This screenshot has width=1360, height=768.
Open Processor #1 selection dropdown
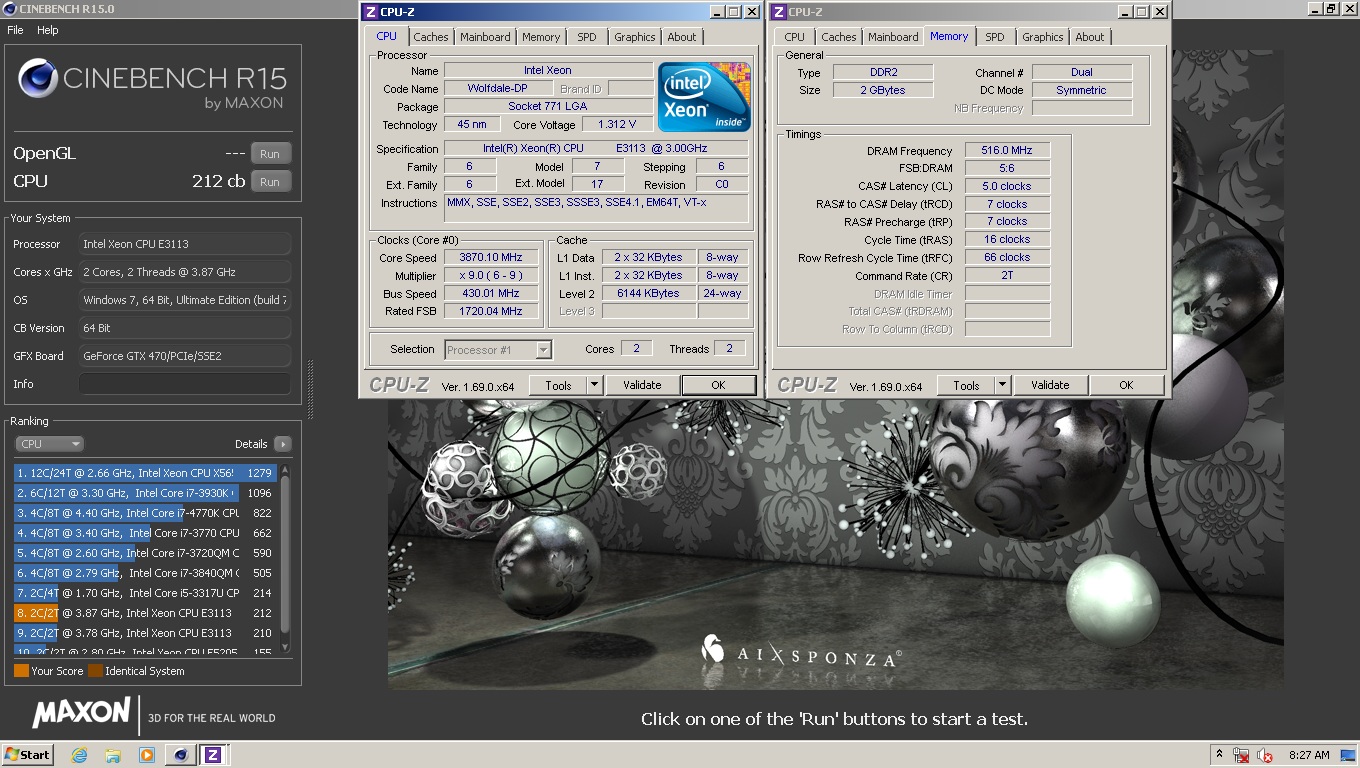click(498, 349)
